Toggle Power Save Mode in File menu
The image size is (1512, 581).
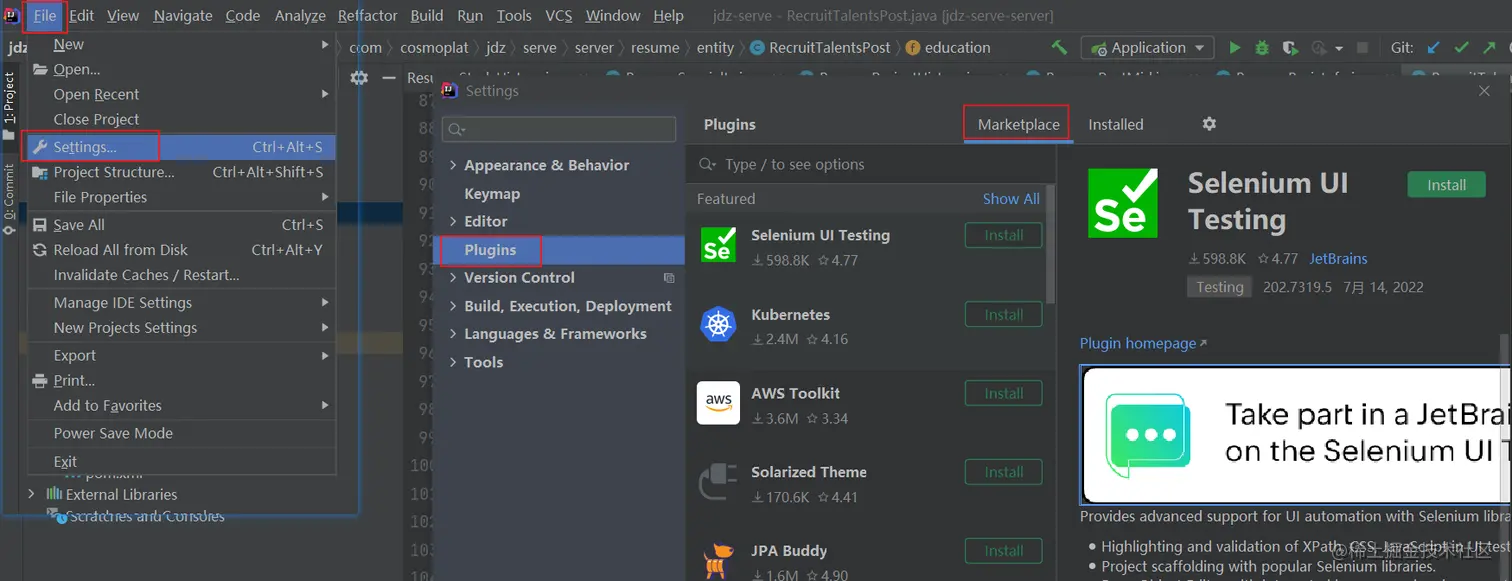(x=181, y=433)
